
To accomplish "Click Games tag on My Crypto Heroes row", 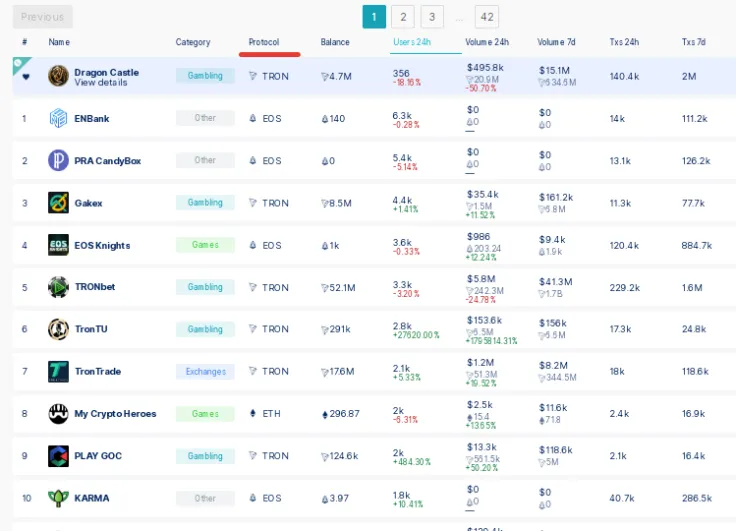I will (205, 414).
